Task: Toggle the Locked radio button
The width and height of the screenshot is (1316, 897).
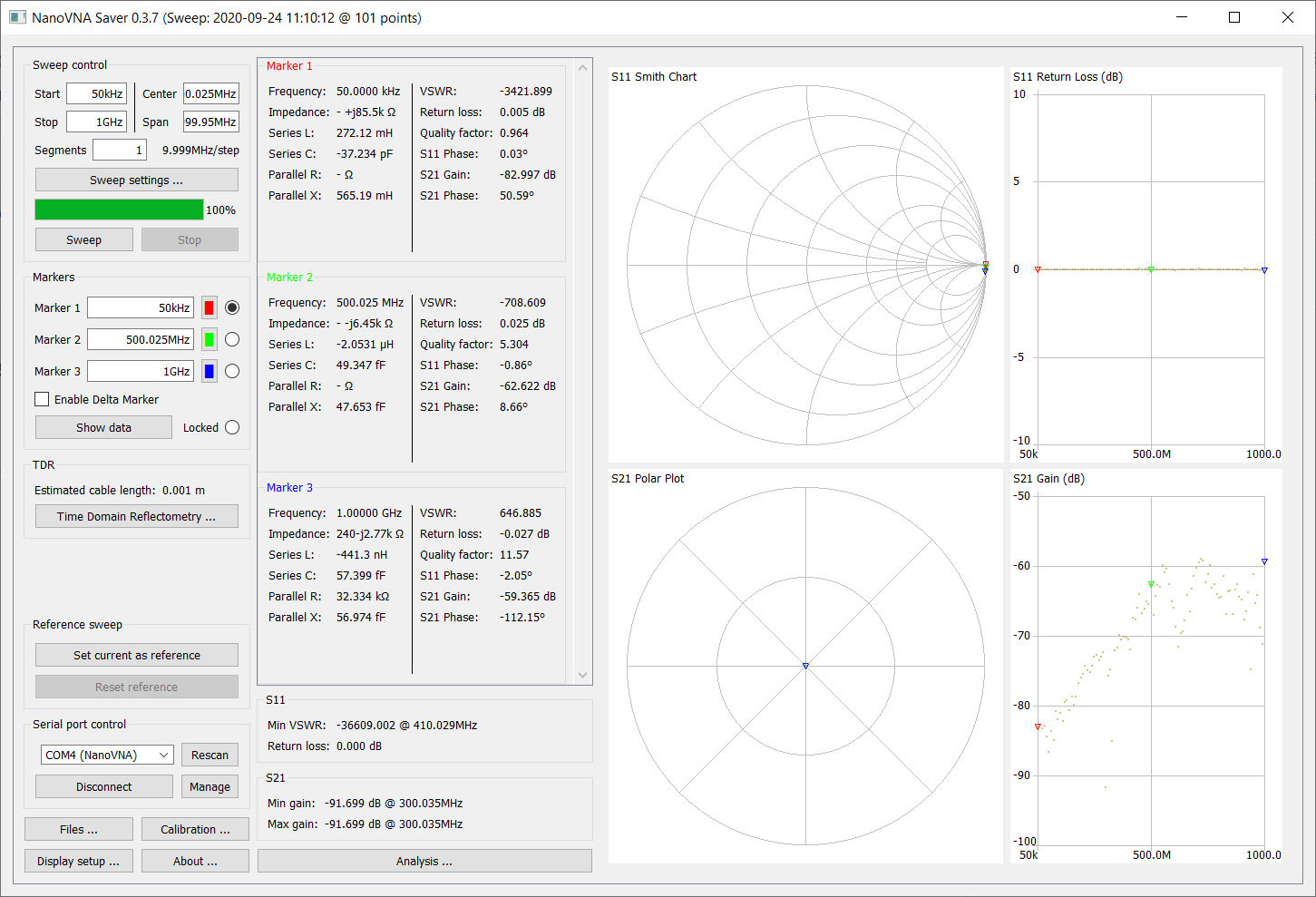Action: [232, 427]
